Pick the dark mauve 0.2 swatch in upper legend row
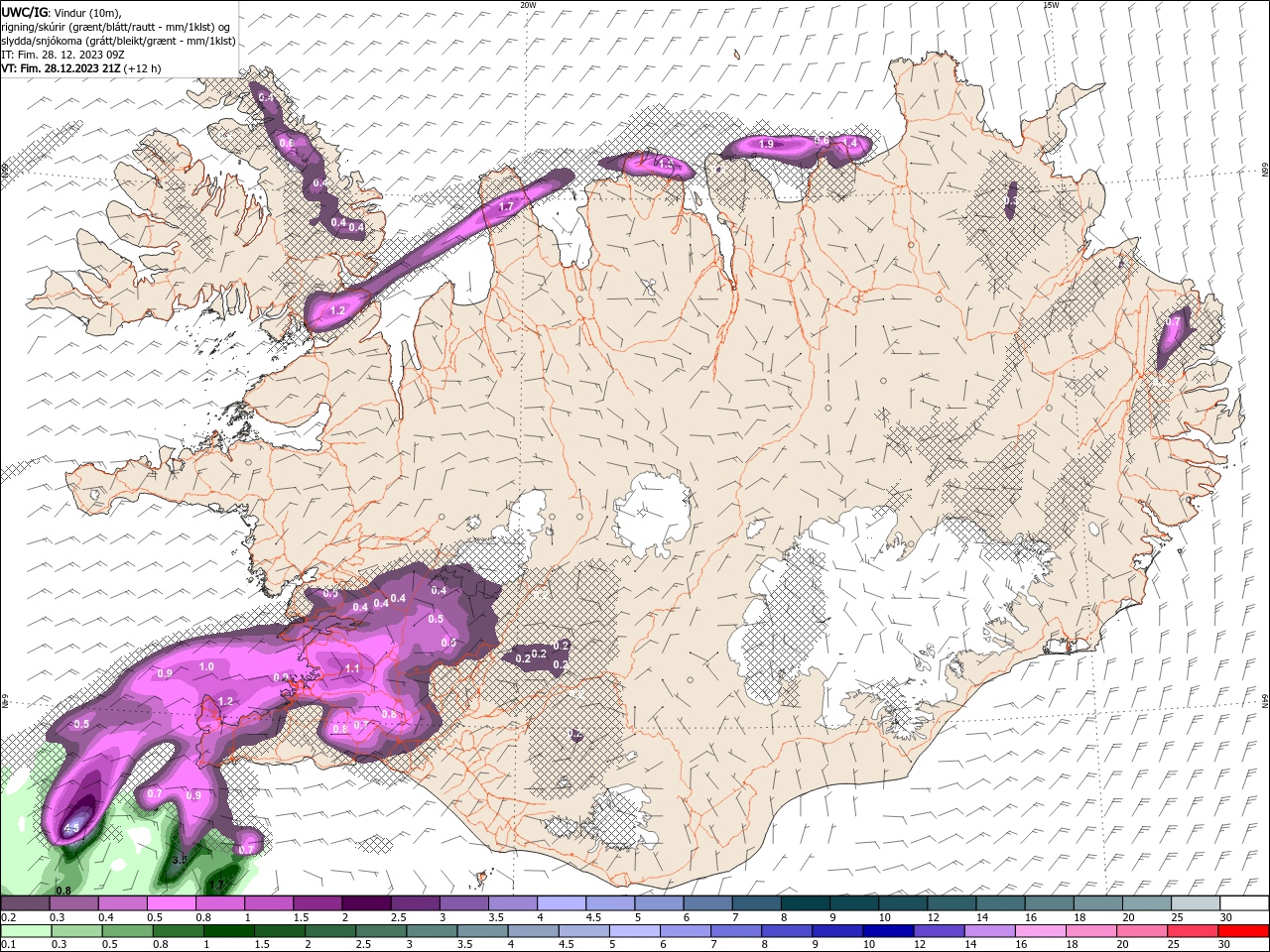The height and width of the screenshot is (952, 1270). point(25,903)
